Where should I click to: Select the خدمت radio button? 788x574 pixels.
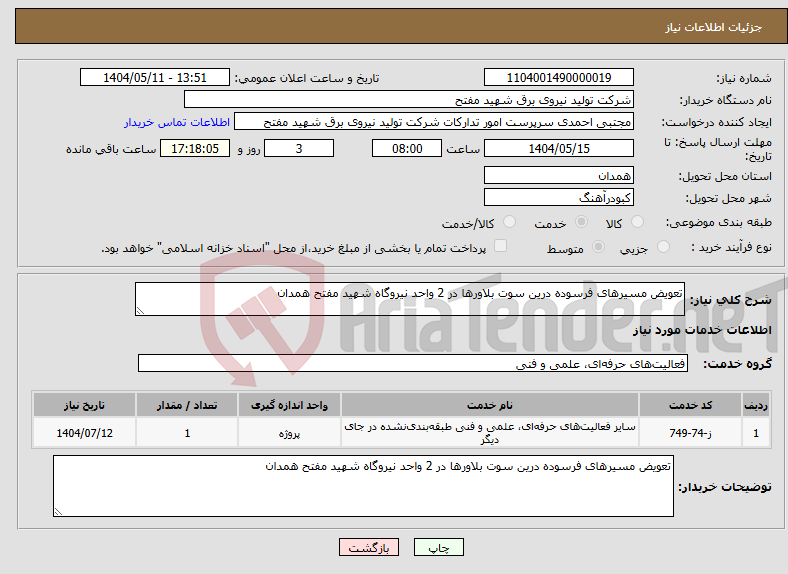coord(581,222)
